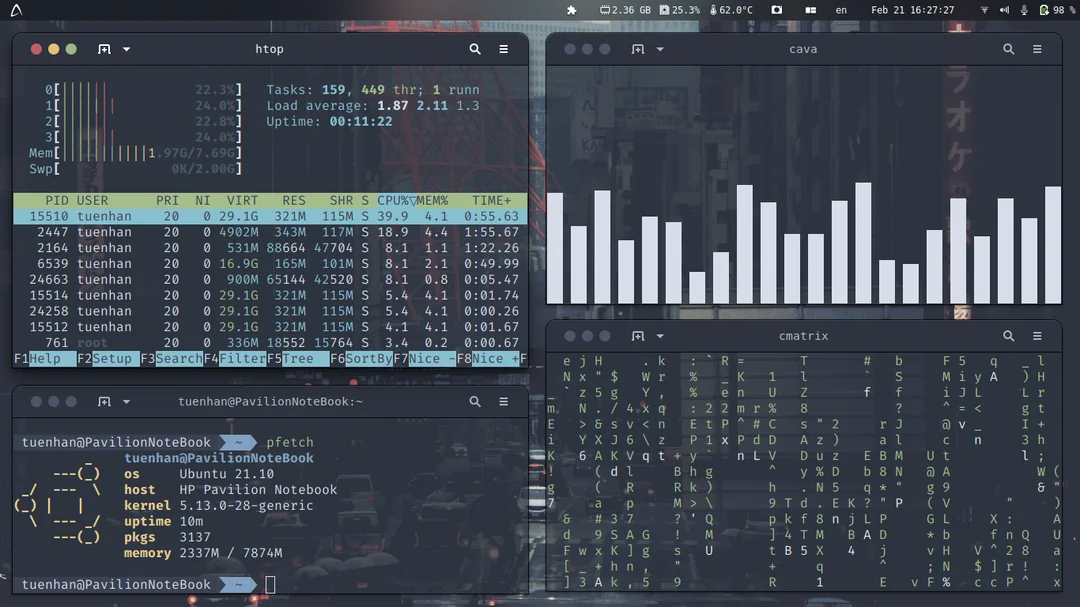Click F4 Filter in htop footer
Screen dimensions: 1080x607
pos(235,358)
